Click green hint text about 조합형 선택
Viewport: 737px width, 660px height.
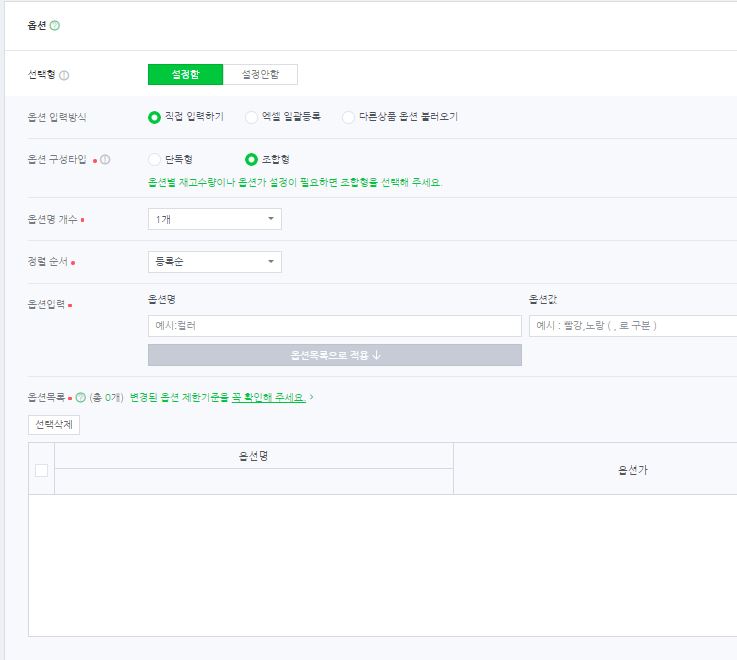295,182
